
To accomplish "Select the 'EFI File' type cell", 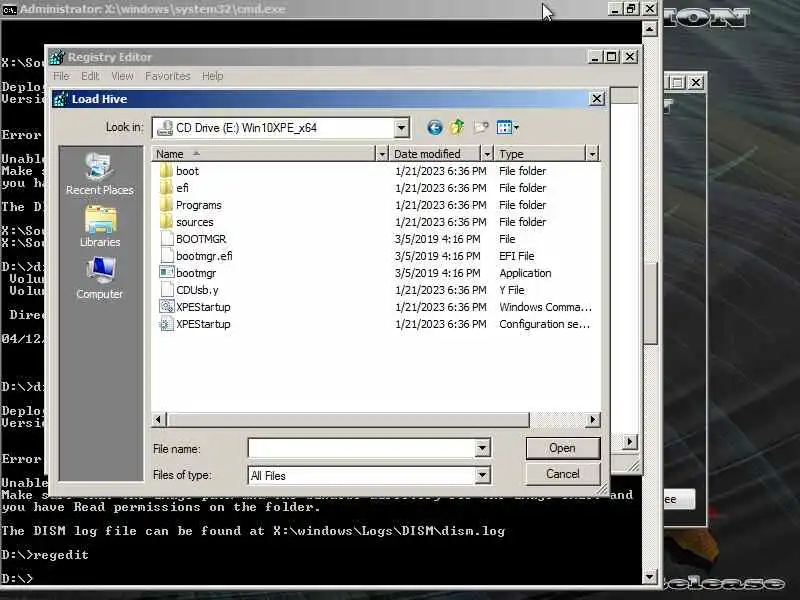I will [516, 256].
